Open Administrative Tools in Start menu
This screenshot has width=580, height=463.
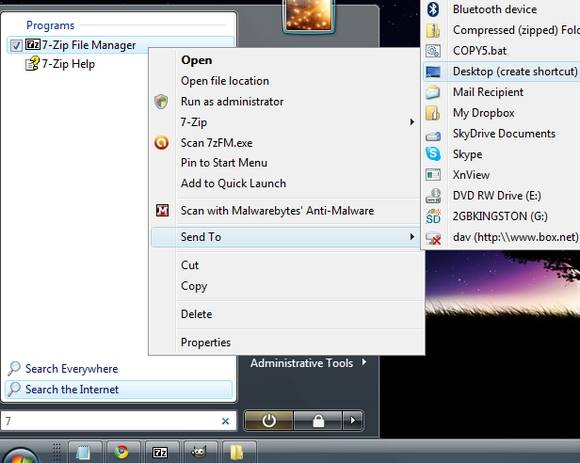click(301, 363)
